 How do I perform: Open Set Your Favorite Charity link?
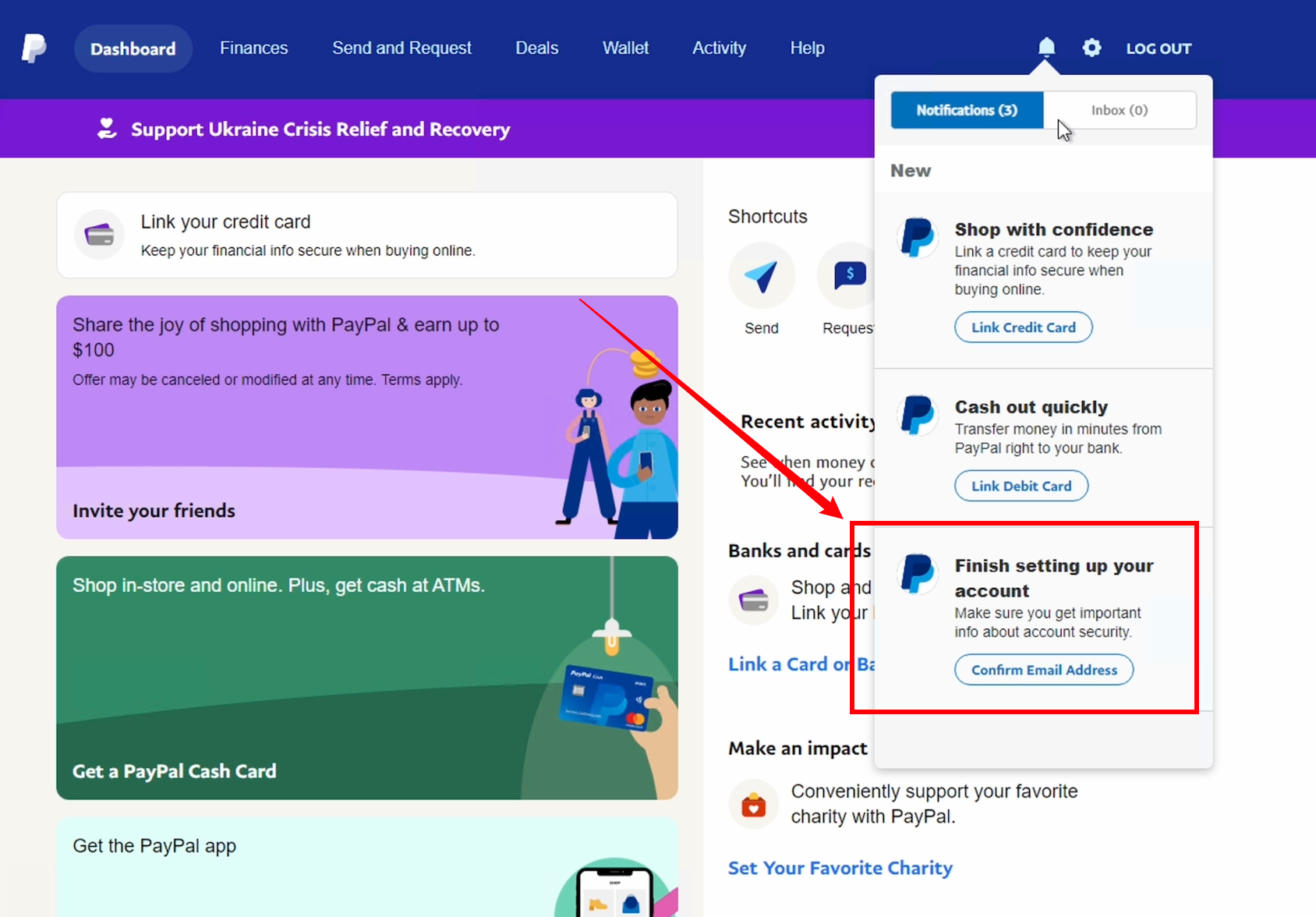click(x=840, y=868)
